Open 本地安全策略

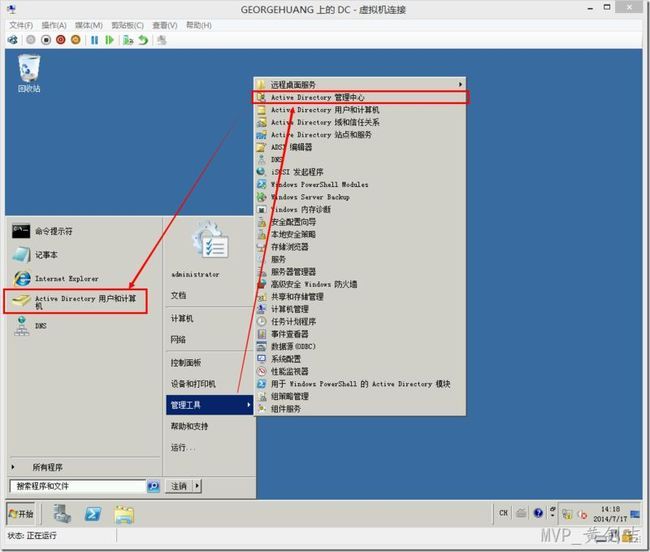[360, 234]
